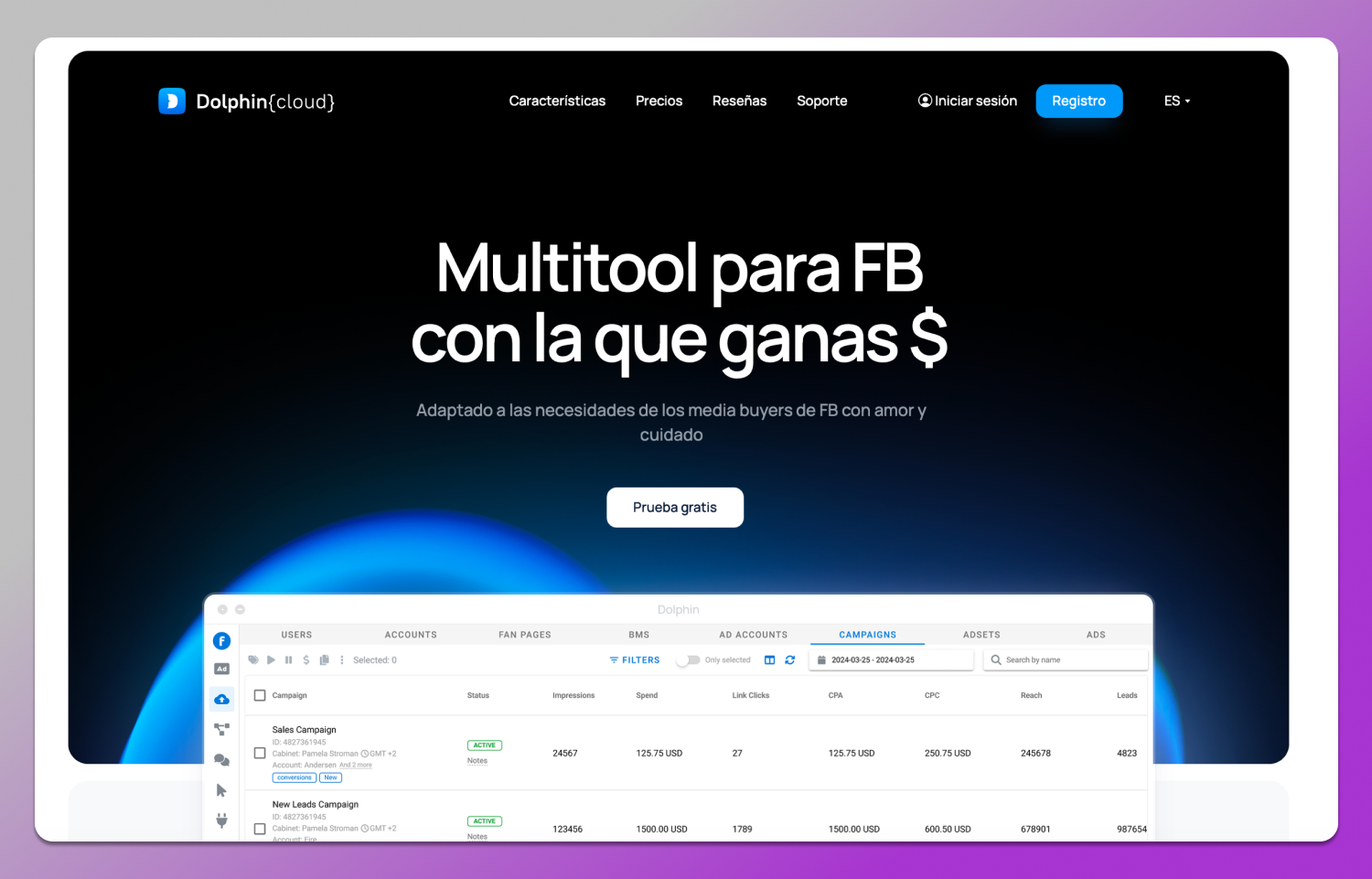Click the Prueba gratis button

pyautogui.click(x=675, y=508)
